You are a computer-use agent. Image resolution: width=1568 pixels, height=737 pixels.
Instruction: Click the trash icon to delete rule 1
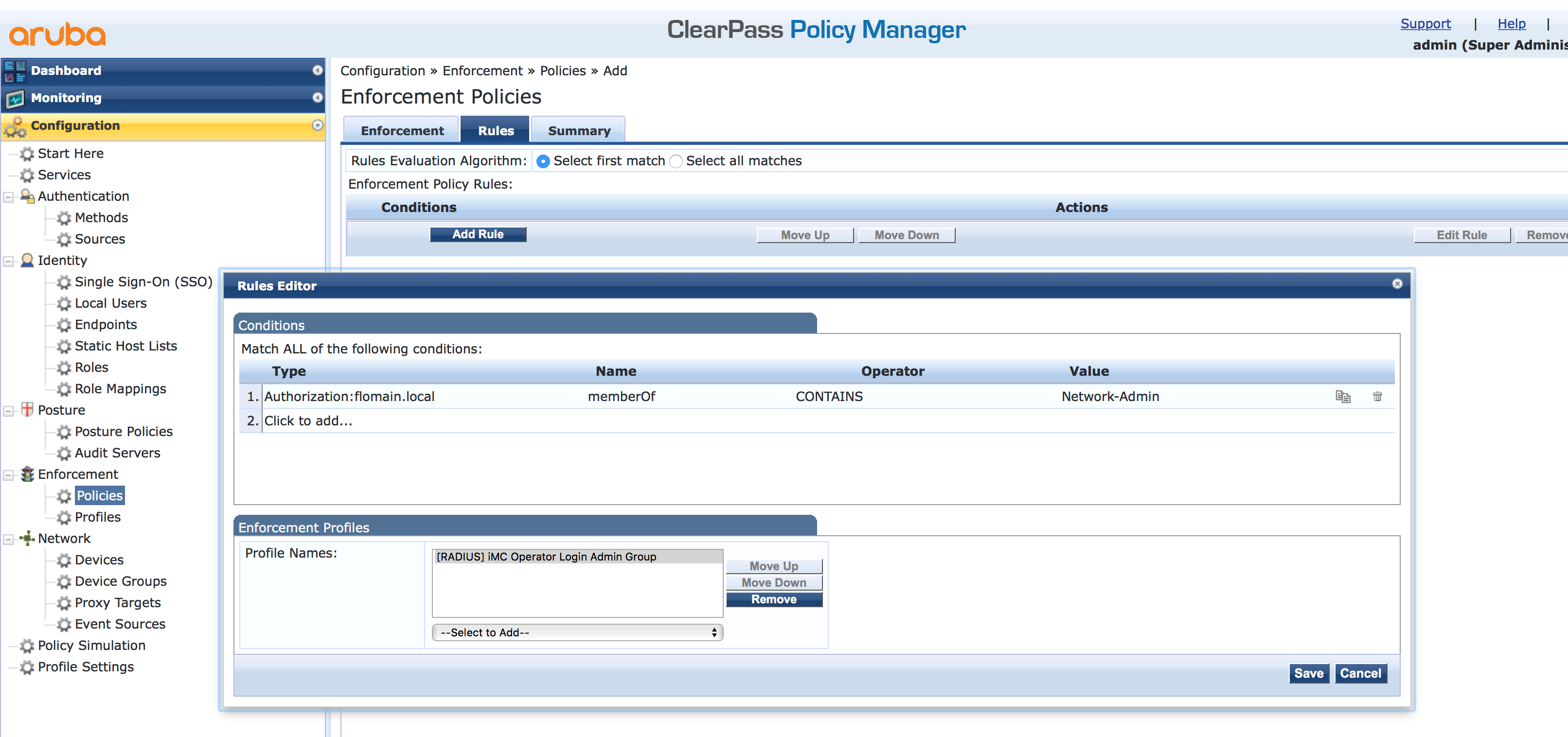pyautogui.click(x=1377, y=396)
